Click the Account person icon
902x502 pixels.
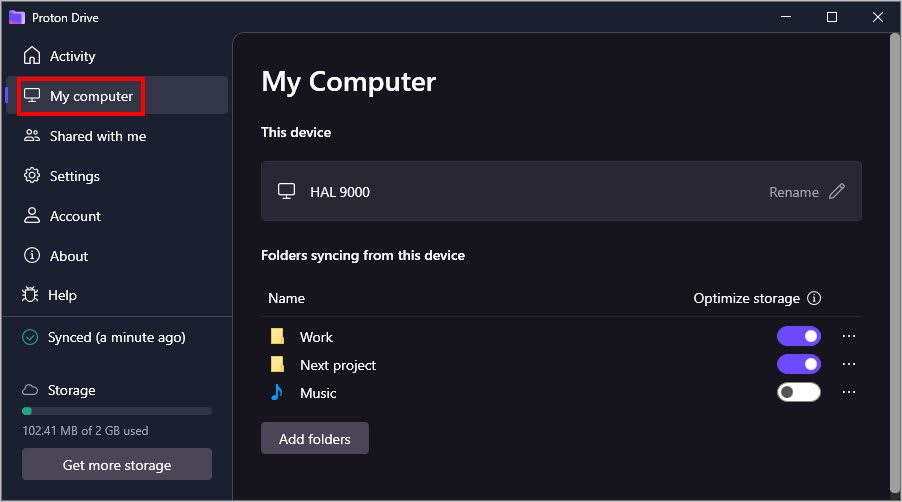pos(32,215)
